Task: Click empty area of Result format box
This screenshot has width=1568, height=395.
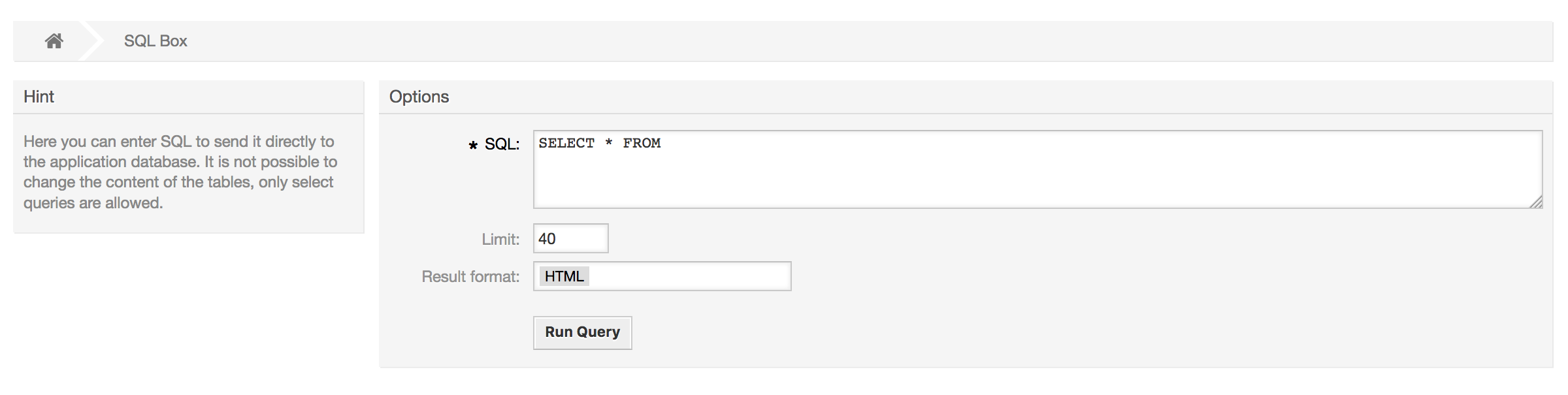Action: click(719, 276)
